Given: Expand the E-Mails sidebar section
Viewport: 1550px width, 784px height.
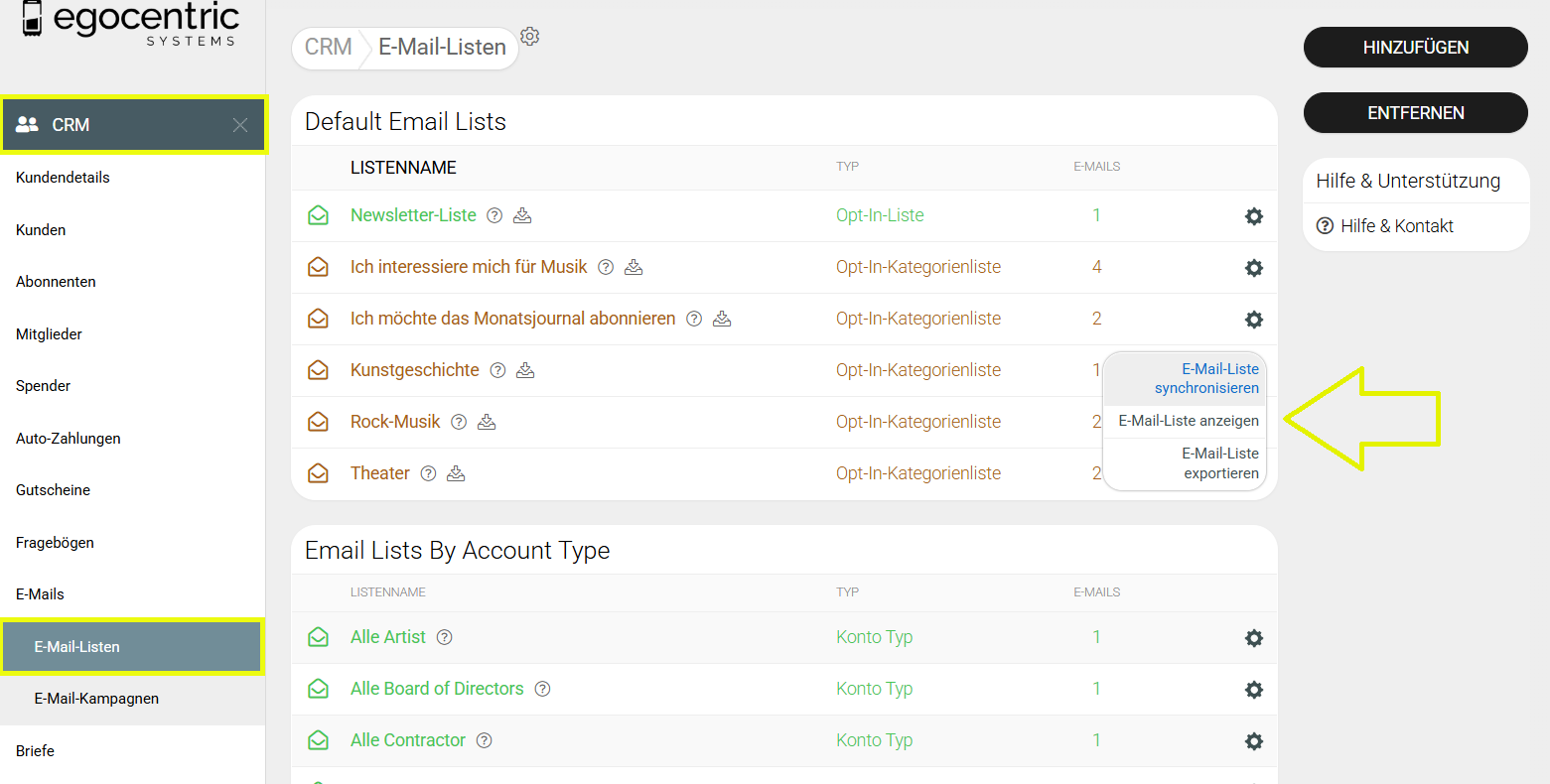Looking at the screenshot, I should (40, 594).
